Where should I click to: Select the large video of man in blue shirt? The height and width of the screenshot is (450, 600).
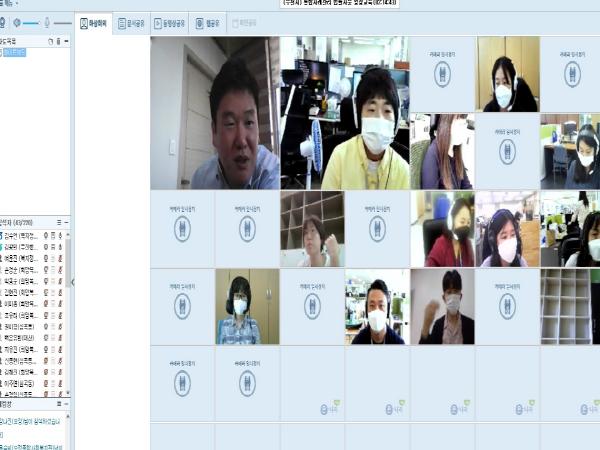[x=215, y=113]
